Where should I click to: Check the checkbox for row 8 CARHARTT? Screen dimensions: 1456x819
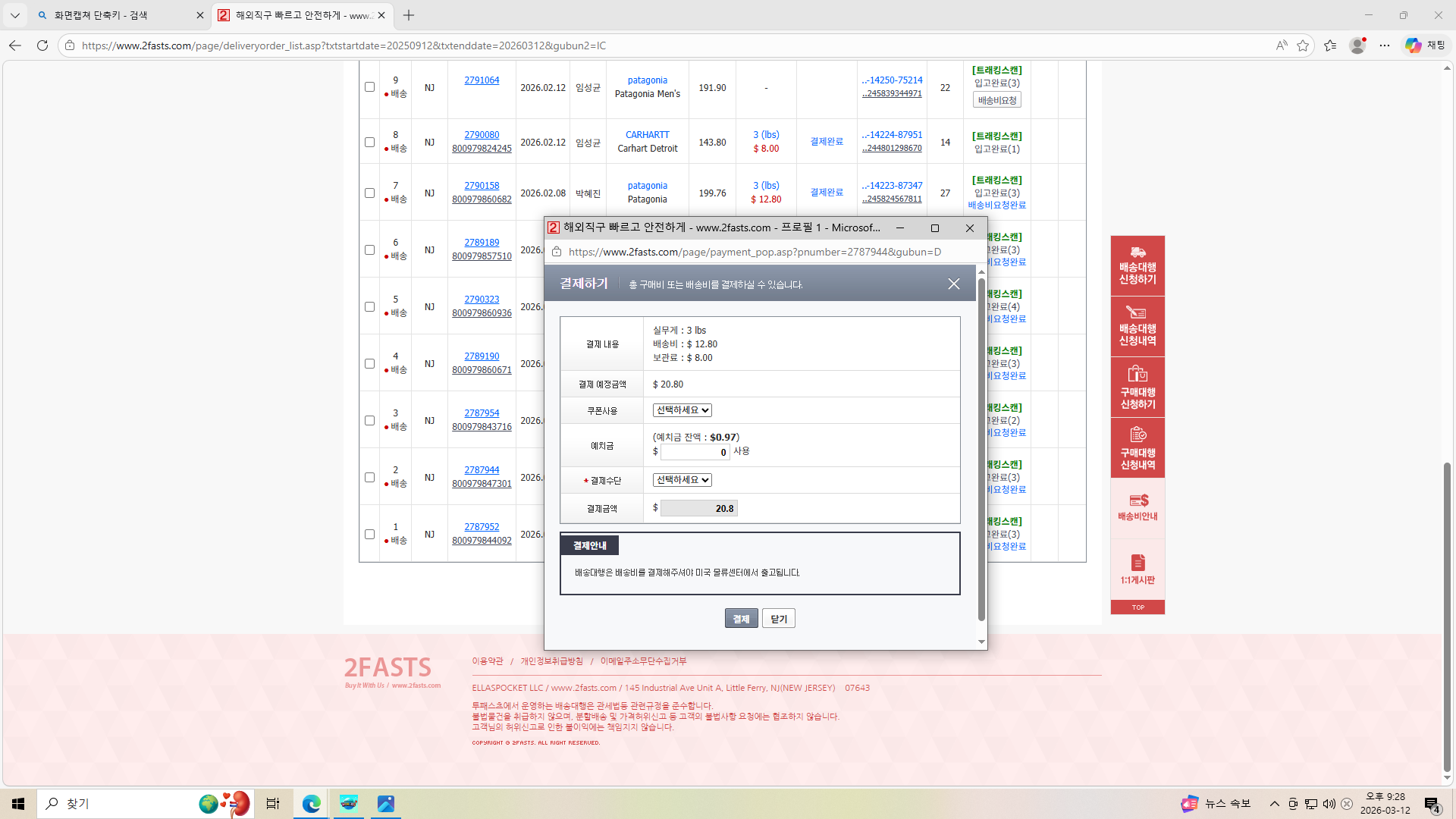(369, 142)
